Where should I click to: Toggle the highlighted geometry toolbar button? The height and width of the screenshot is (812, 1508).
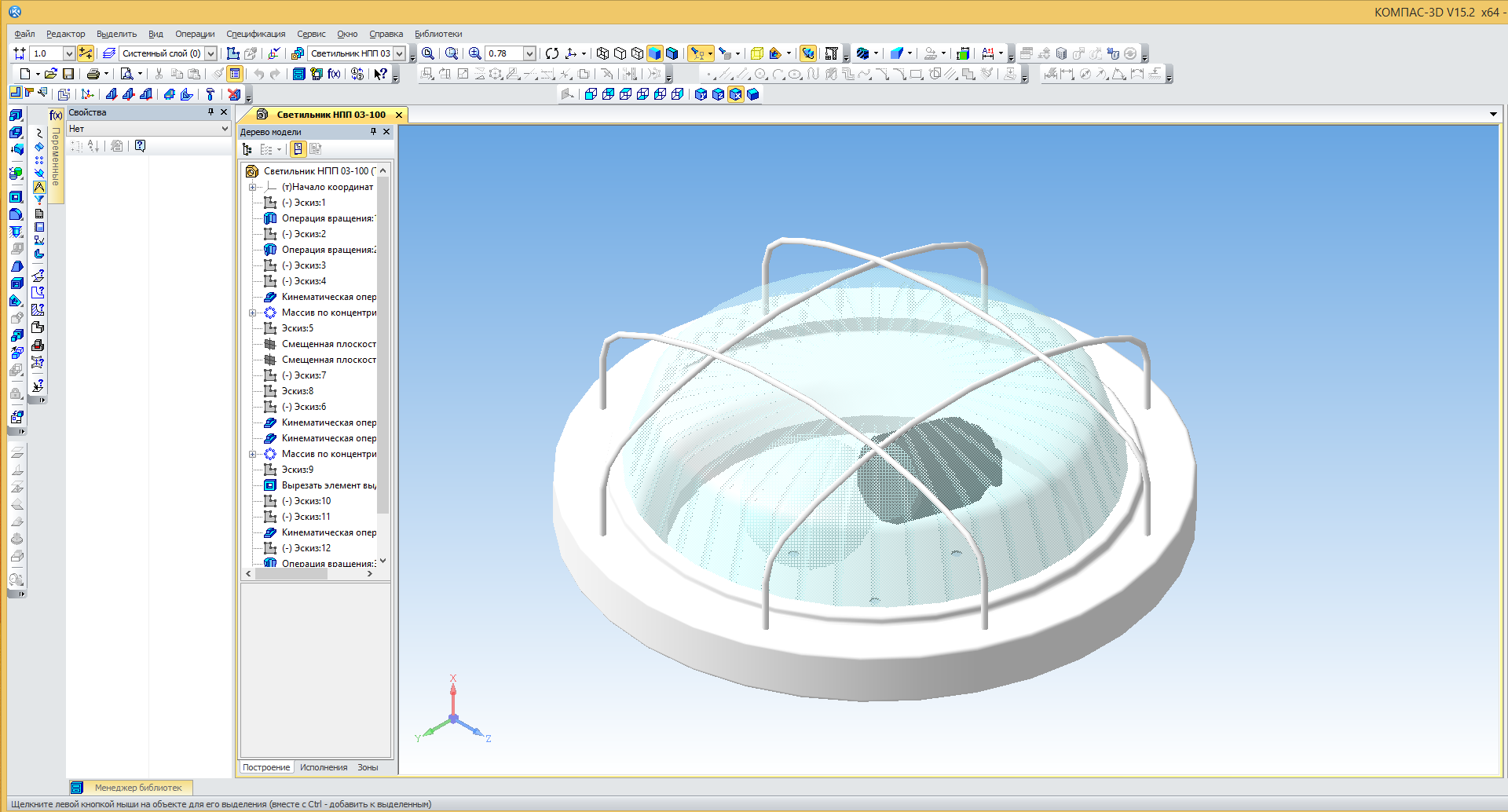tap(39, 187)
